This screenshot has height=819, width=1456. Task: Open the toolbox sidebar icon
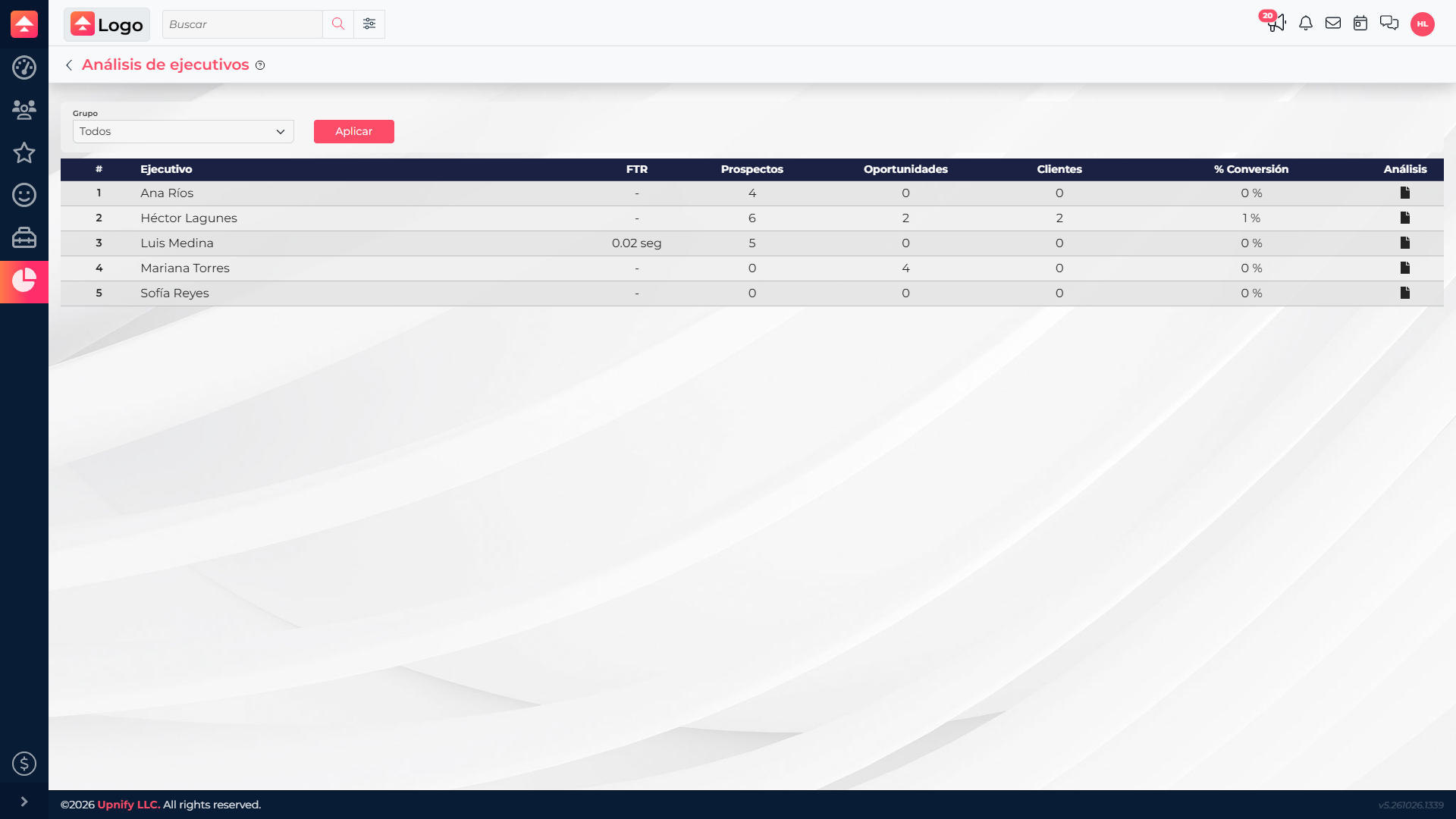point(24,237)
